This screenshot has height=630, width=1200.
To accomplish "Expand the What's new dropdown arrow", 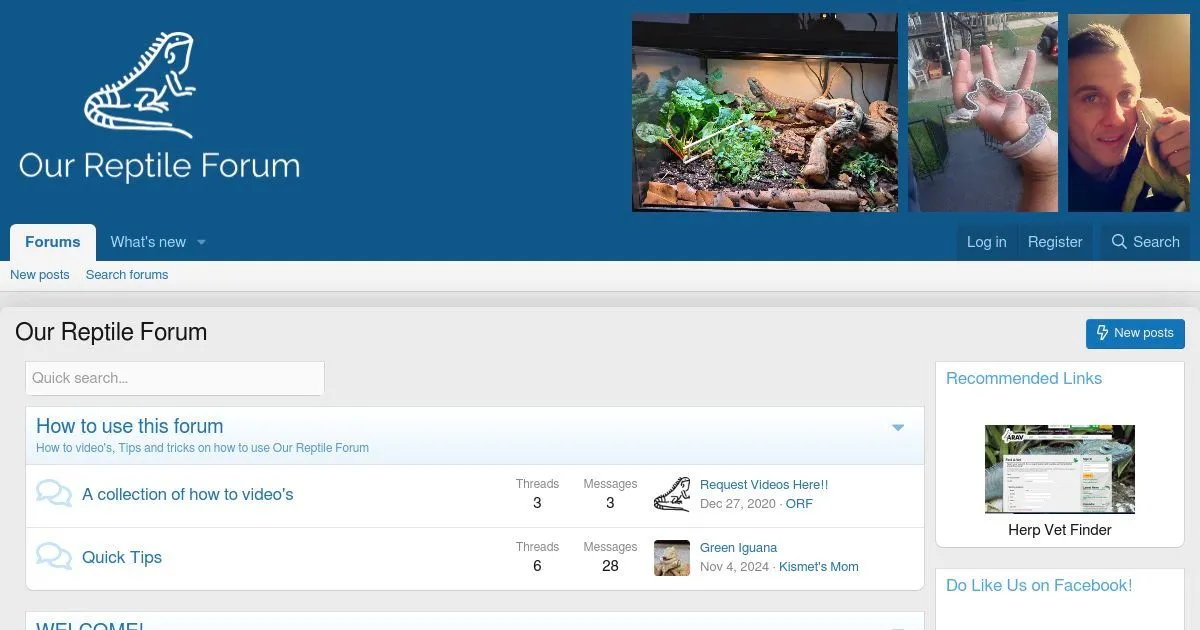I will pos(201,242).
